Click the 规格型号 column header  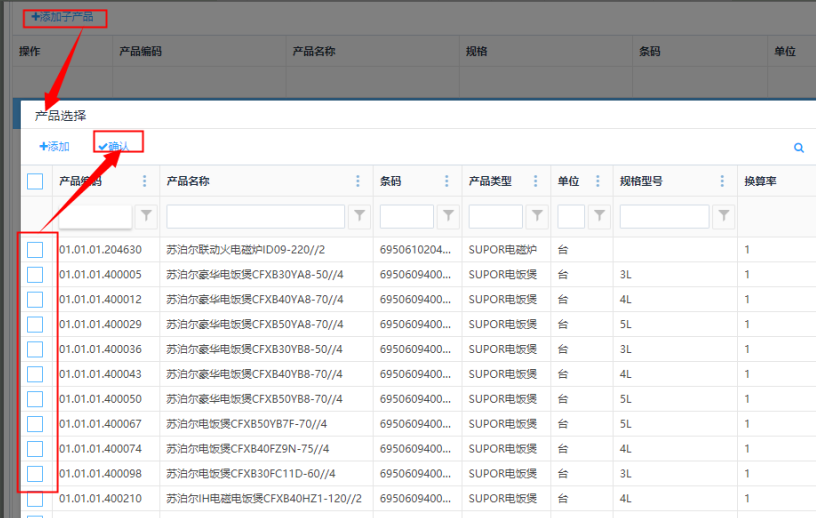(641, 182)
